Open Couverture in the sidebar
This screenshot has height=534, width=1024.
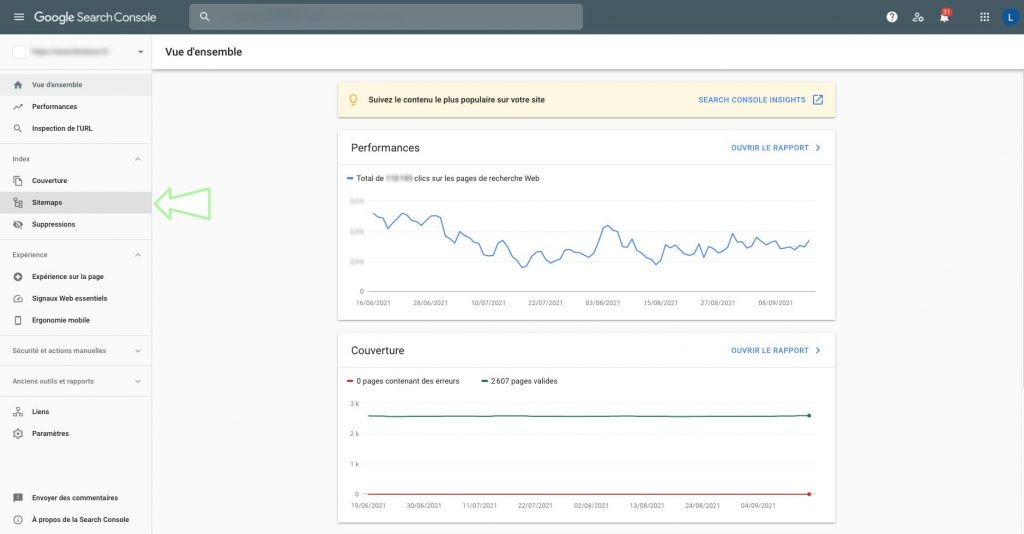pyautogui.click(x=49, y=180)
